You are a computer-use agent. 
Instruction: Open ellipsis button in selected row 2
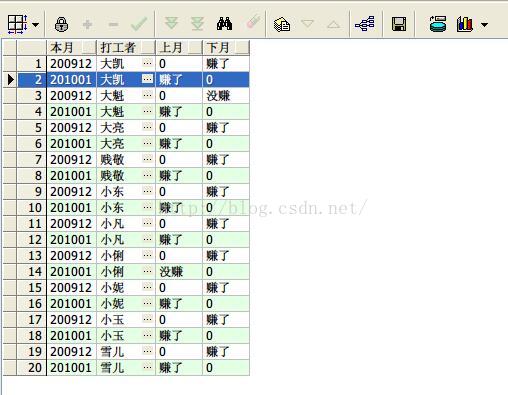coord(147,79)
